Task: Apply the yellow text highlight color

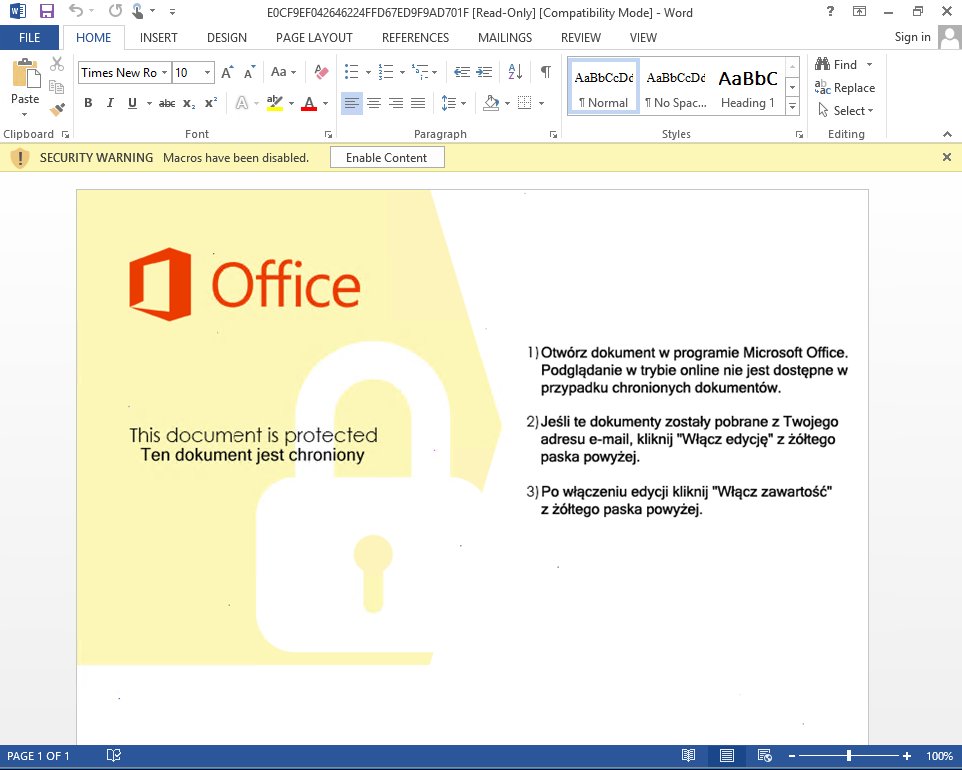Action: pyautogui.click(x=275, y=103)
